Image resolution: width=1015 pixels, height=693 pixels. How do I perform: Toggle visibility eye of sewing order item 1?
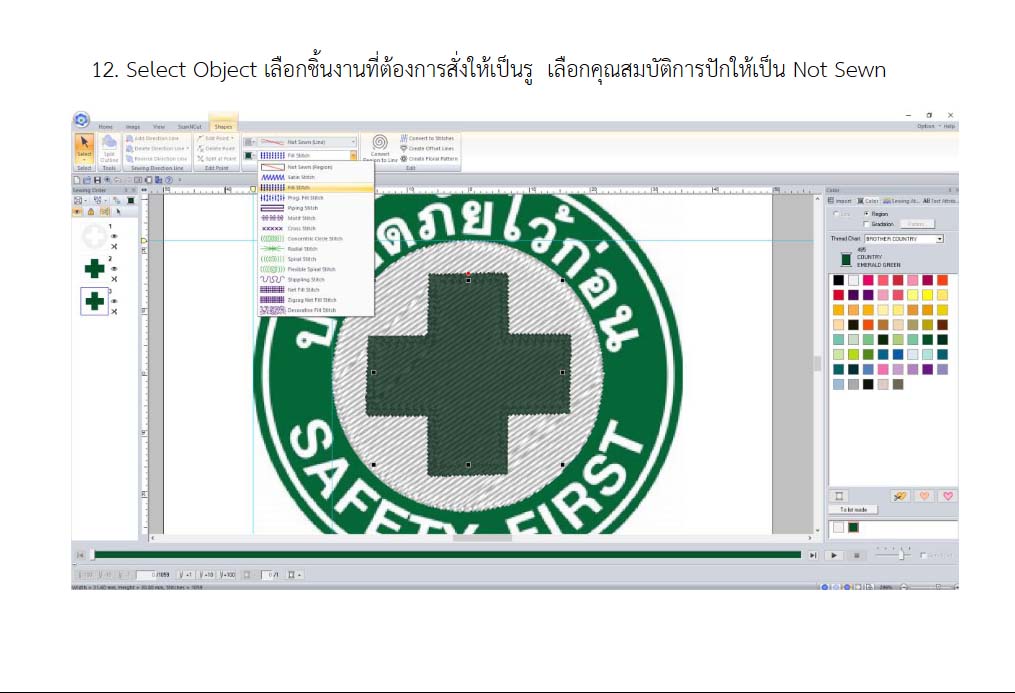tap(114, 236)
